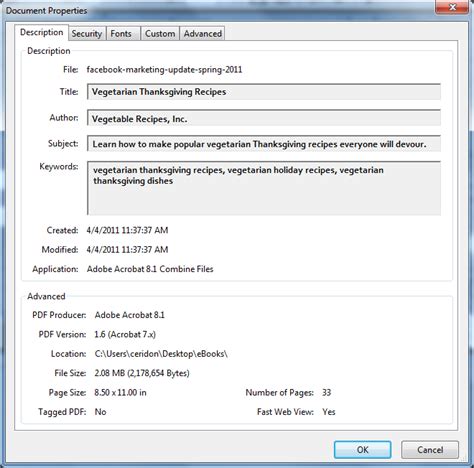Close the Document Properties dialog
This screenshot has height=468, width=474.
452,7
